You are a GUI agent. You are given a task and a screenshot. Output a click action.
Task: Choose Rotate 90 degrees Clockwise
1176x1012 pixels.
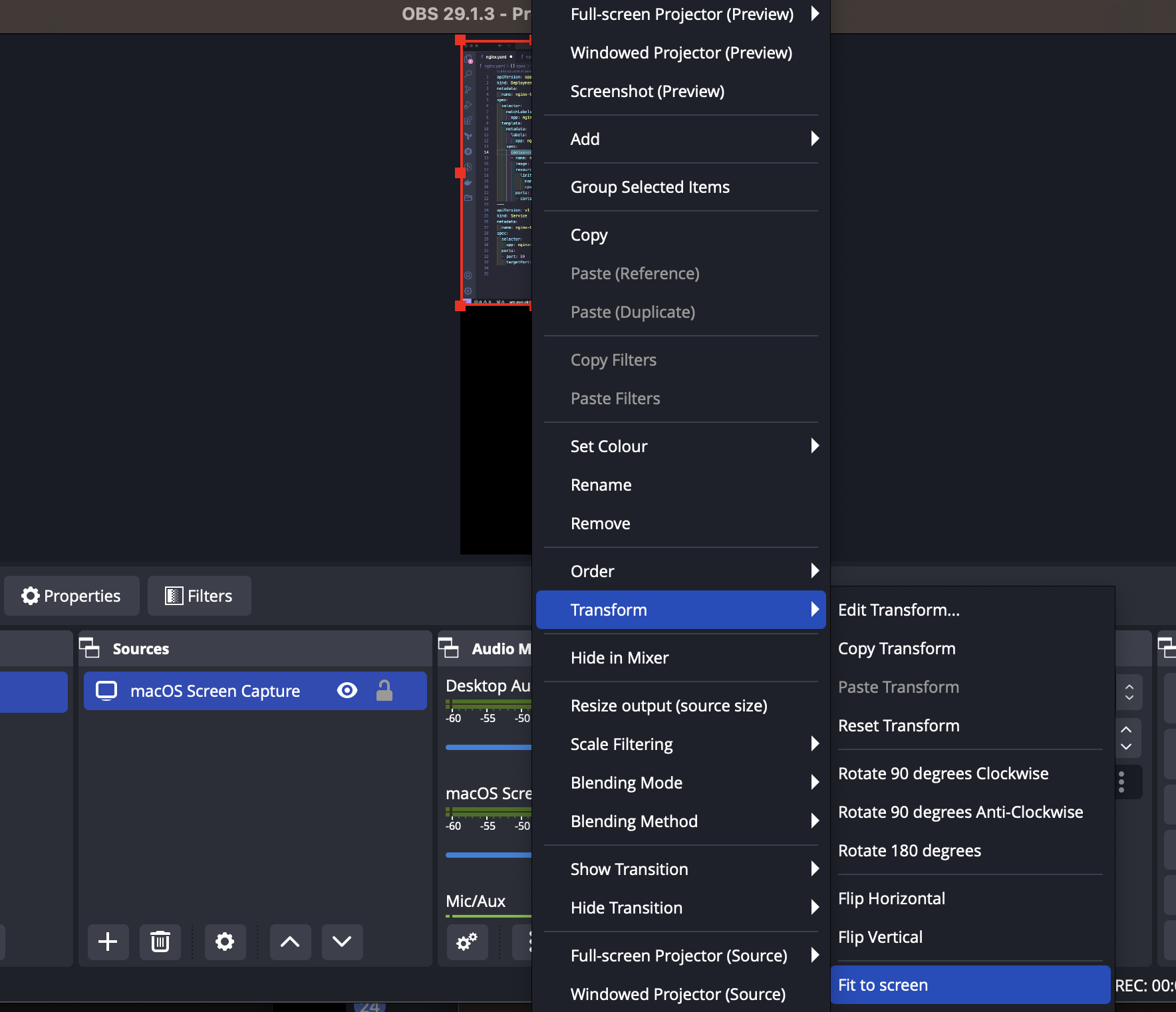click(970, 773)
